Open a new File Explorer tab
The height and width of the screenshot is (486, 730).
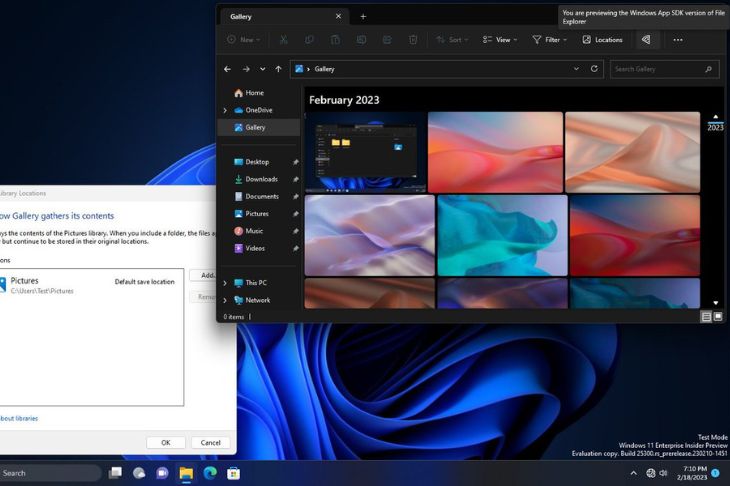pos(363,16)
